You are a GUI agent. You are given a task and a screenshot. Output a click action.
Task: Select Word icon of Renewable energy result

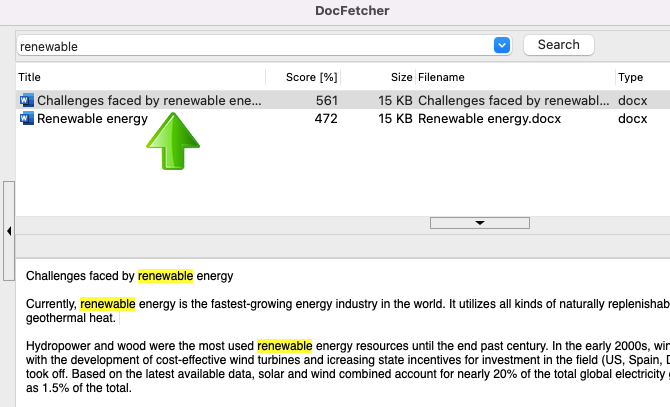pos(26,118)
